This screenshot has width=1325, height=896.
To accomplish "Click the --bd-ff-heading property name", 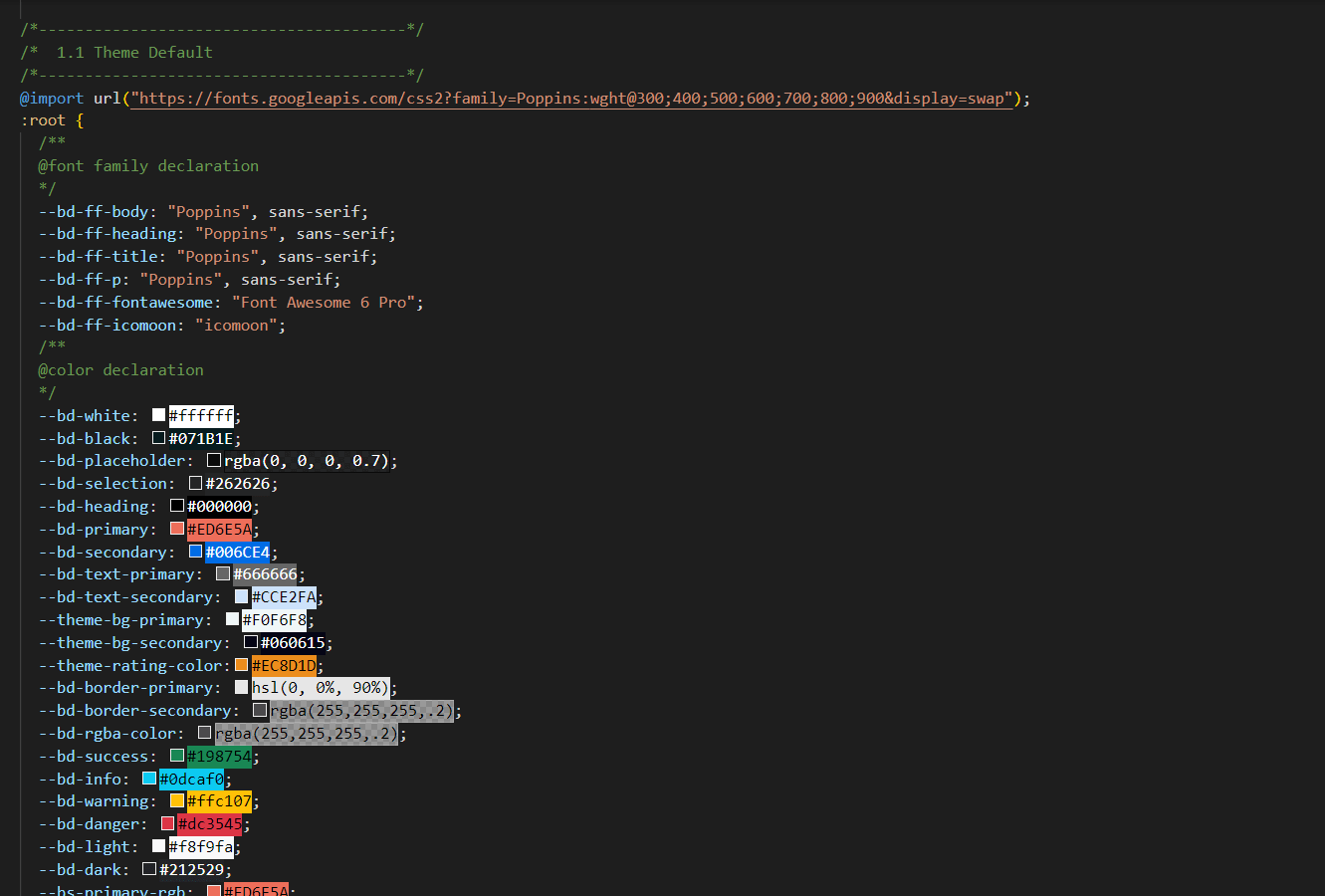I will point(108,233).
